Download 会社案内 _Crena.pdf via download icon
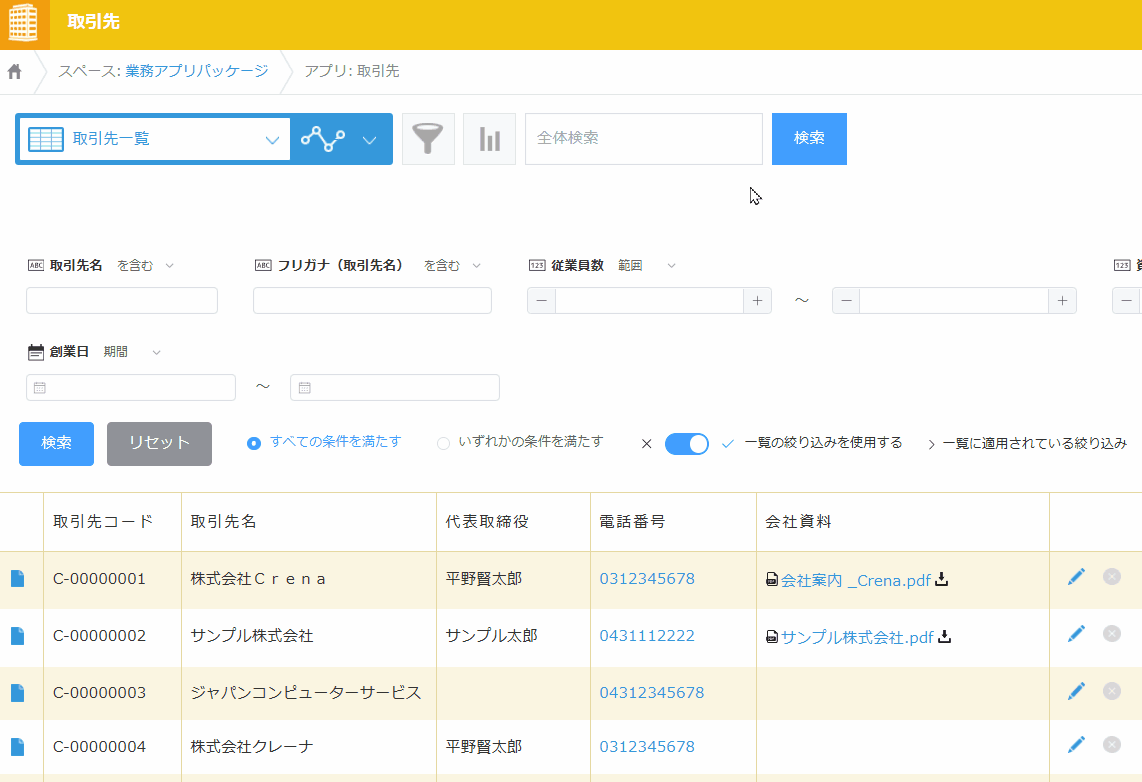This screenshot has height=782, width=1142. (x=942, y=579)
